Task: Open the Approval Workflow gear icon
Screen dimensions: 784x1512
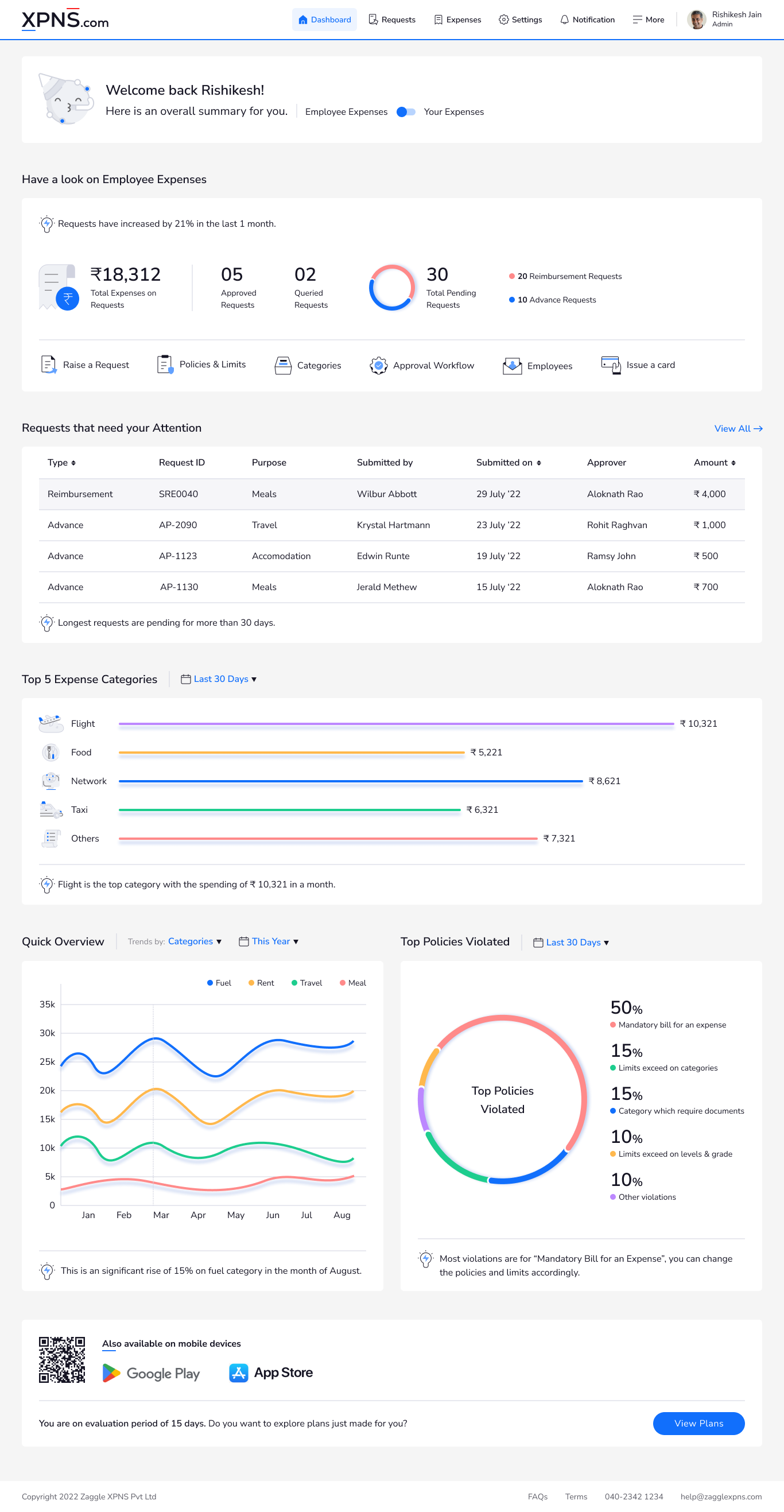Action: [378, 365]
